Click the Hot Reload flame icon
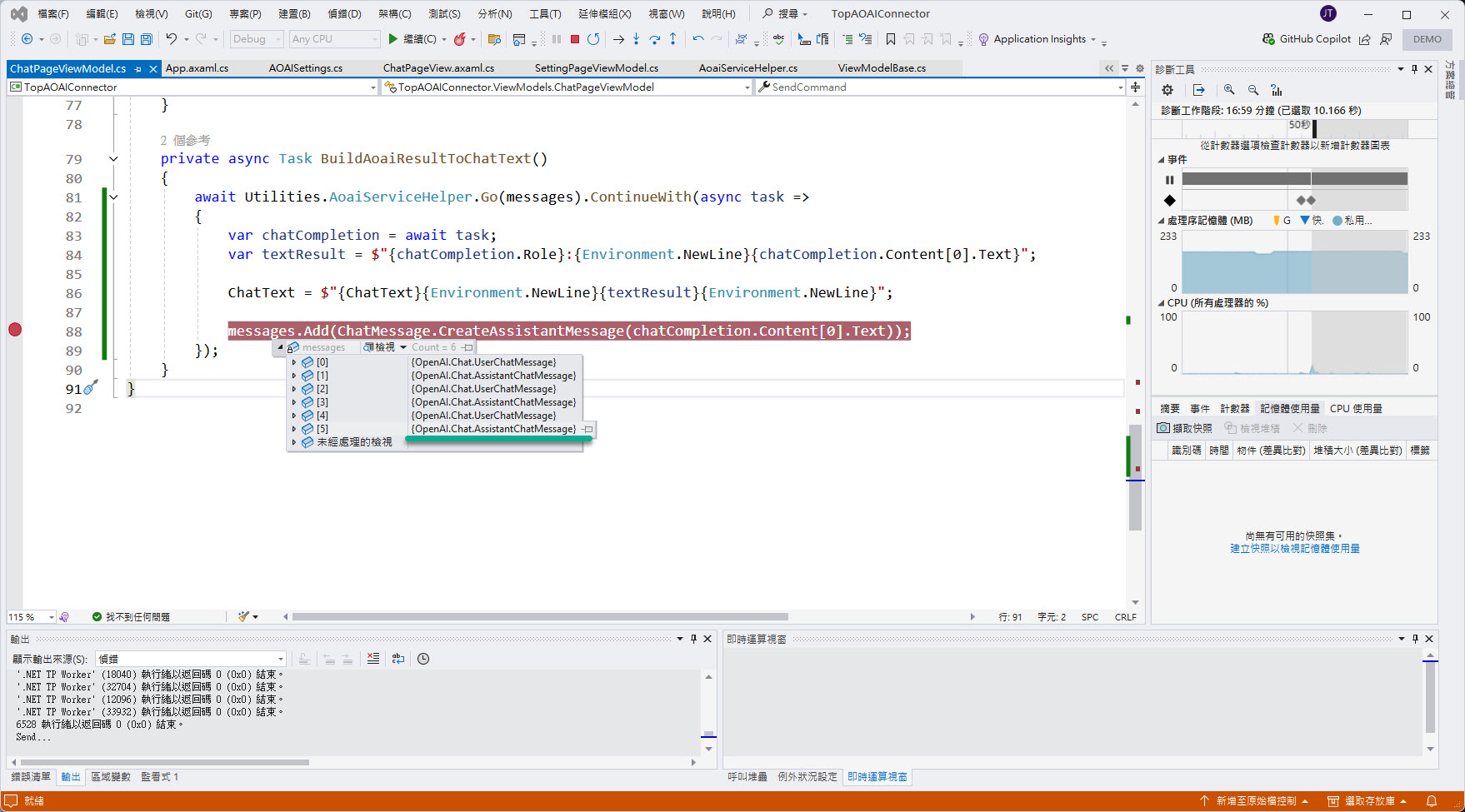Screen dimensions: 1465x812 459,39
